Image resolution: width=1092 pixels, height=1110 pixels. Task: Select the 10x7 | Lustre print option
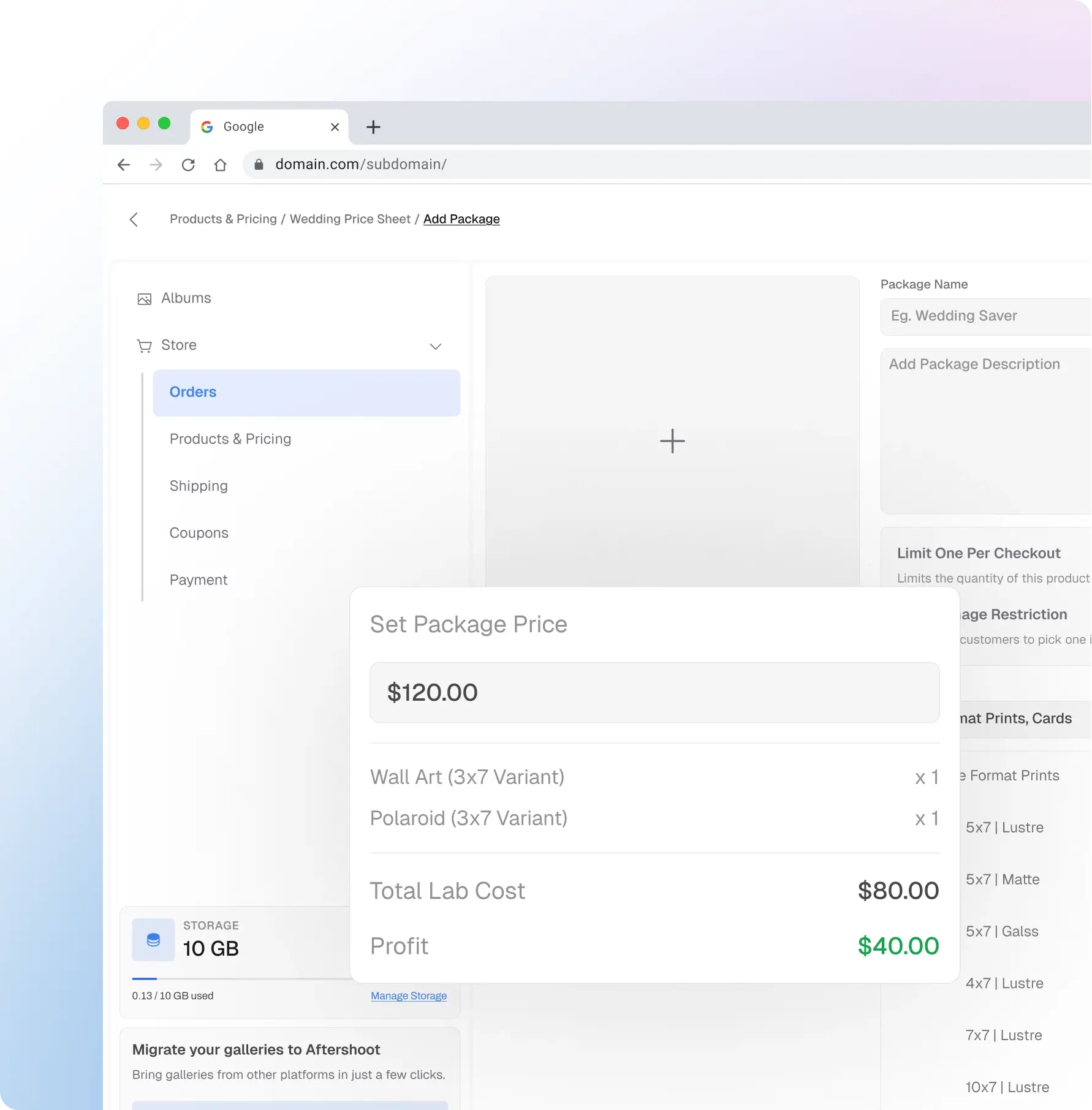point(1007,1088)
